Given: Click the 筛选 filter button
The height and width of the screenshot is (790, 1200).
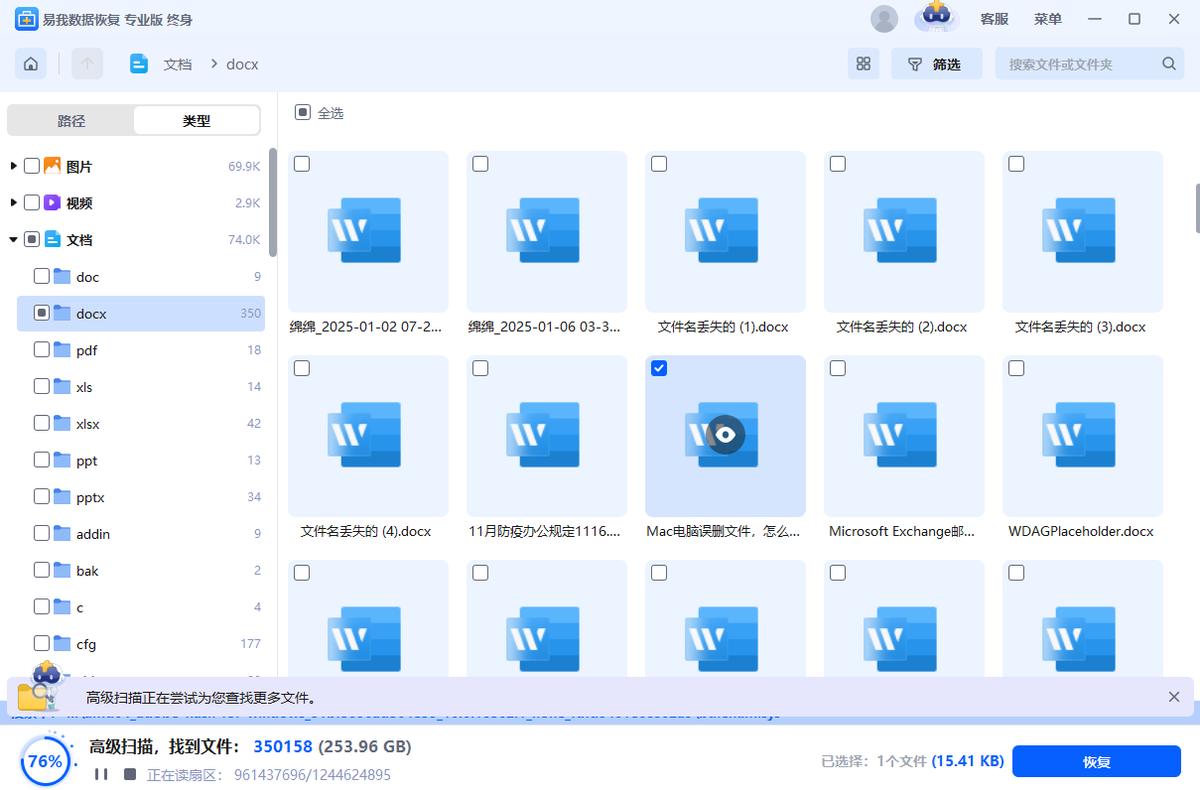Looking at the screenshot, I should tap(936, 64).
